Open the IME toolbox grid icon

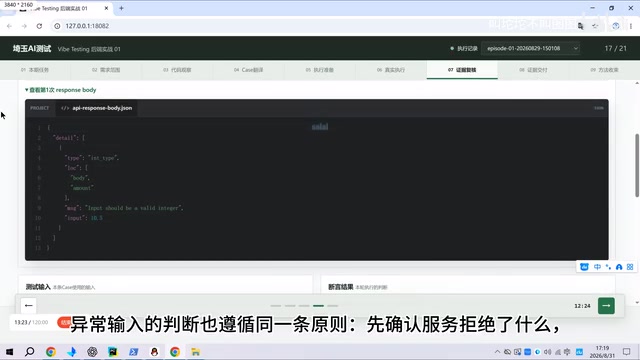pyautogui.click(x=630, y=267)
